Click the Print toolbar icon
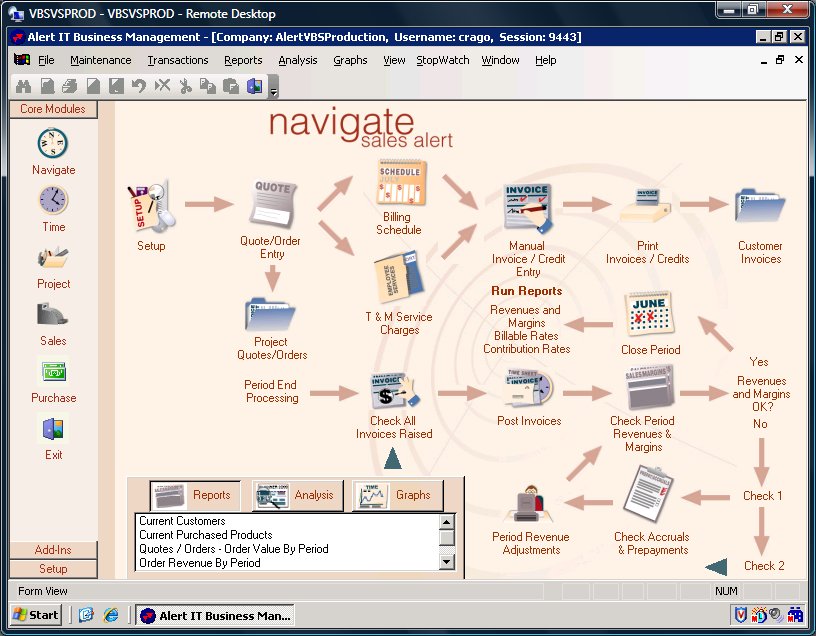This screenshot has height=636, width=816. point(69,86)
